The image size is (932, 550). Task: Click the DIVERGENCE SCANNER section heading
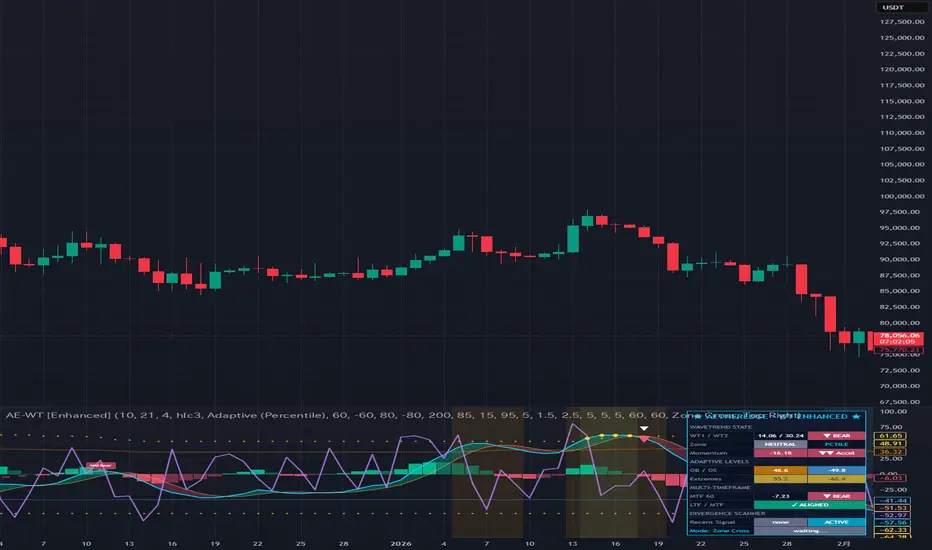[728, 513]
